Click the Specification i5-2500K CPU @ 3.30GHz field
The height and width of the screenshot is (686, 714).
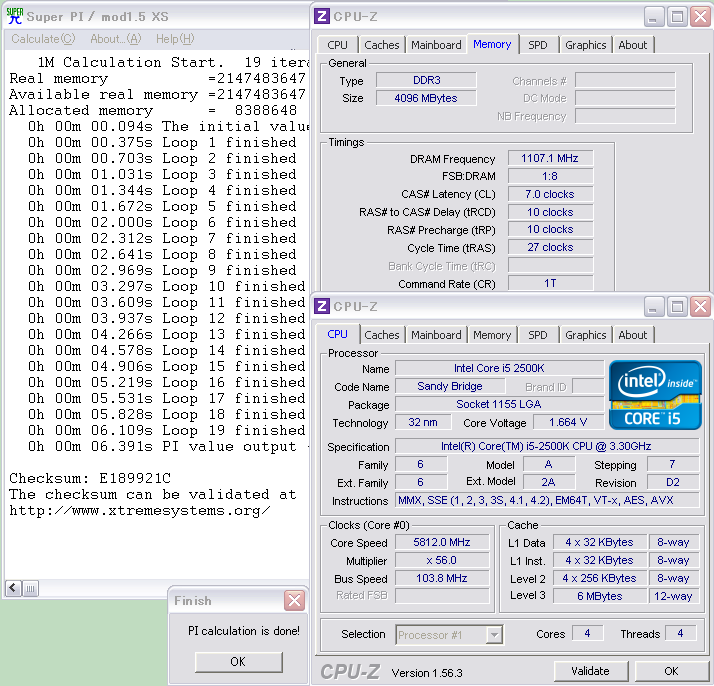[x=546, y=446]
